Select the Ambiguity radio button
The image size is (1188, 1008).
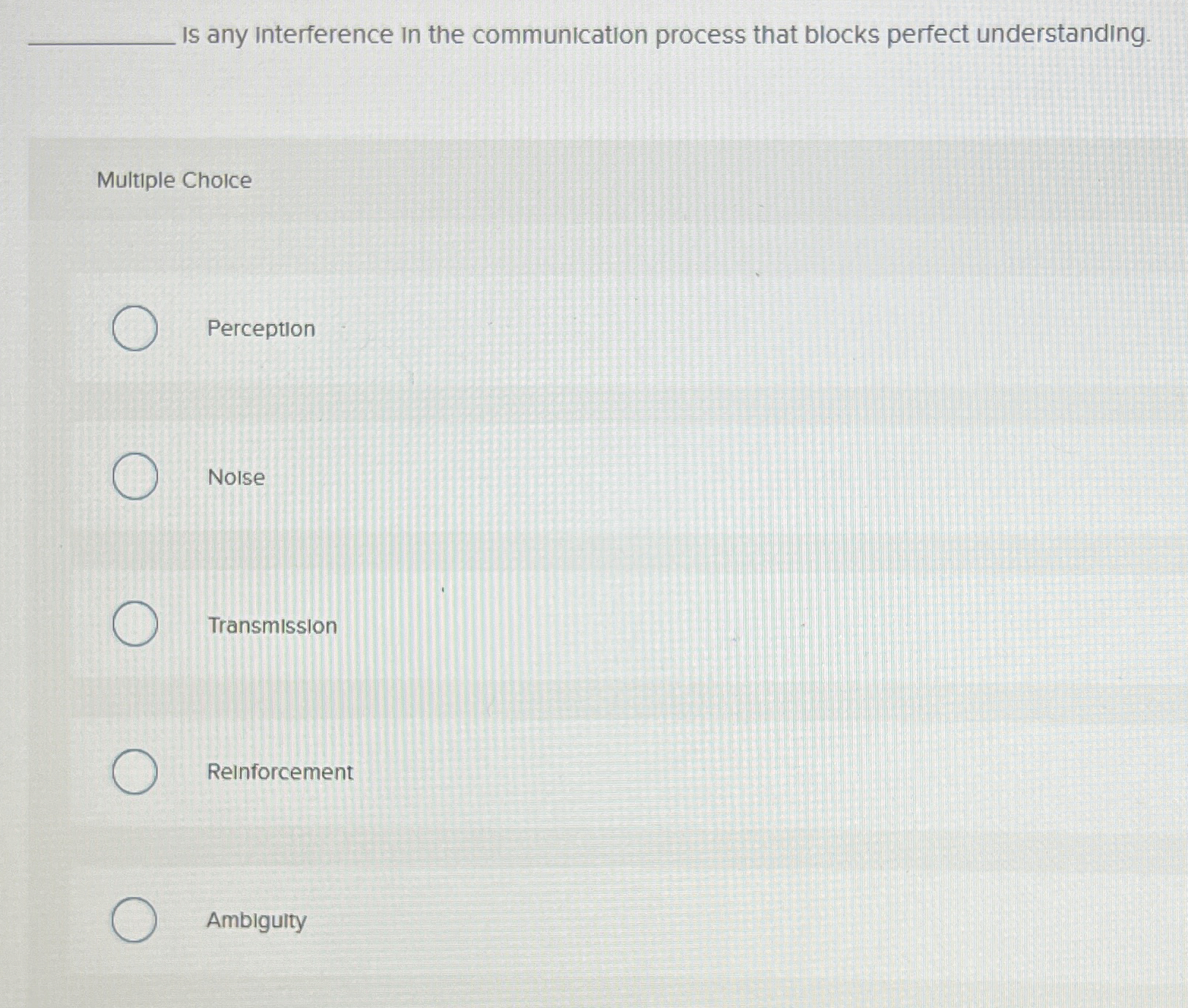135,920
